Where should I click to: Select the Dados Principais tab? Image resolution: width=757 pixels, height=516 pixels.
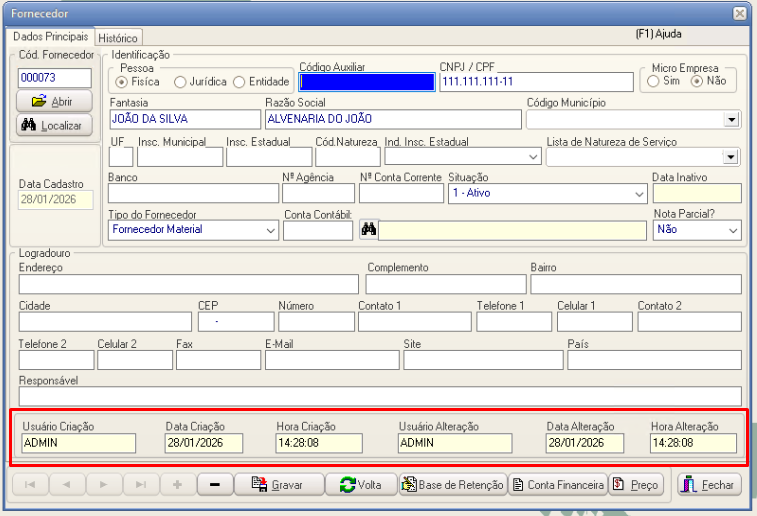click(49, 36)
